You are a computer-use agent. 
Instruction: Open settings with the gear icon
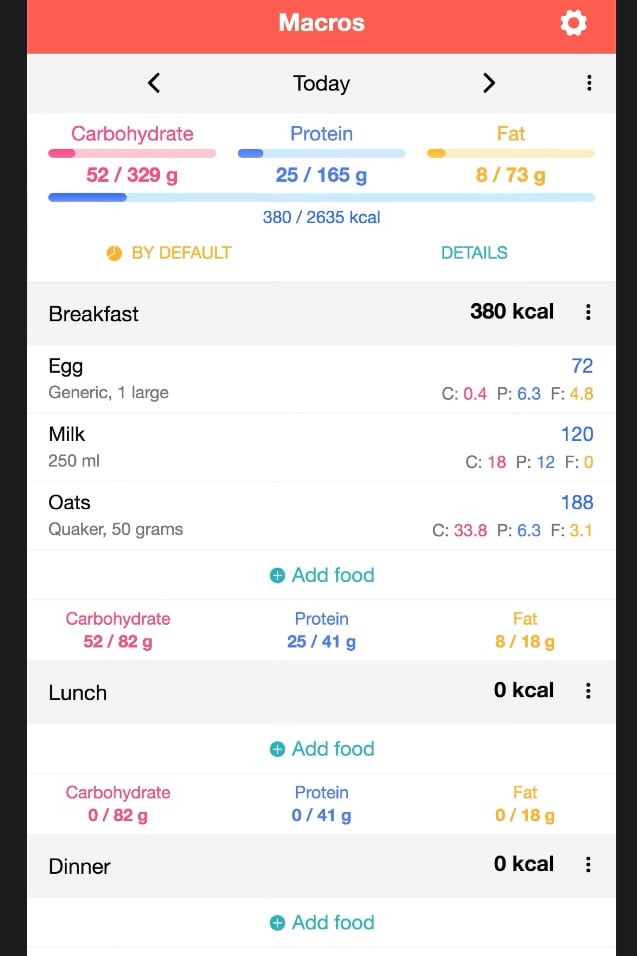(573, 23)
